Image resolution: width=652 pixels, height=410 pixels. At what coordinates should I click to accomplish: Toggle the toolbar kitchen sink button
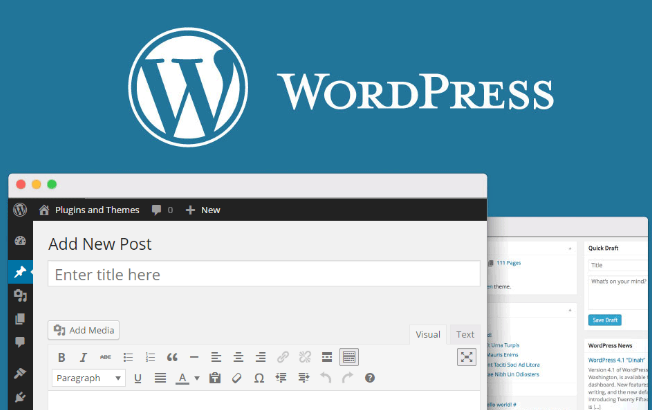pos(349,357)
